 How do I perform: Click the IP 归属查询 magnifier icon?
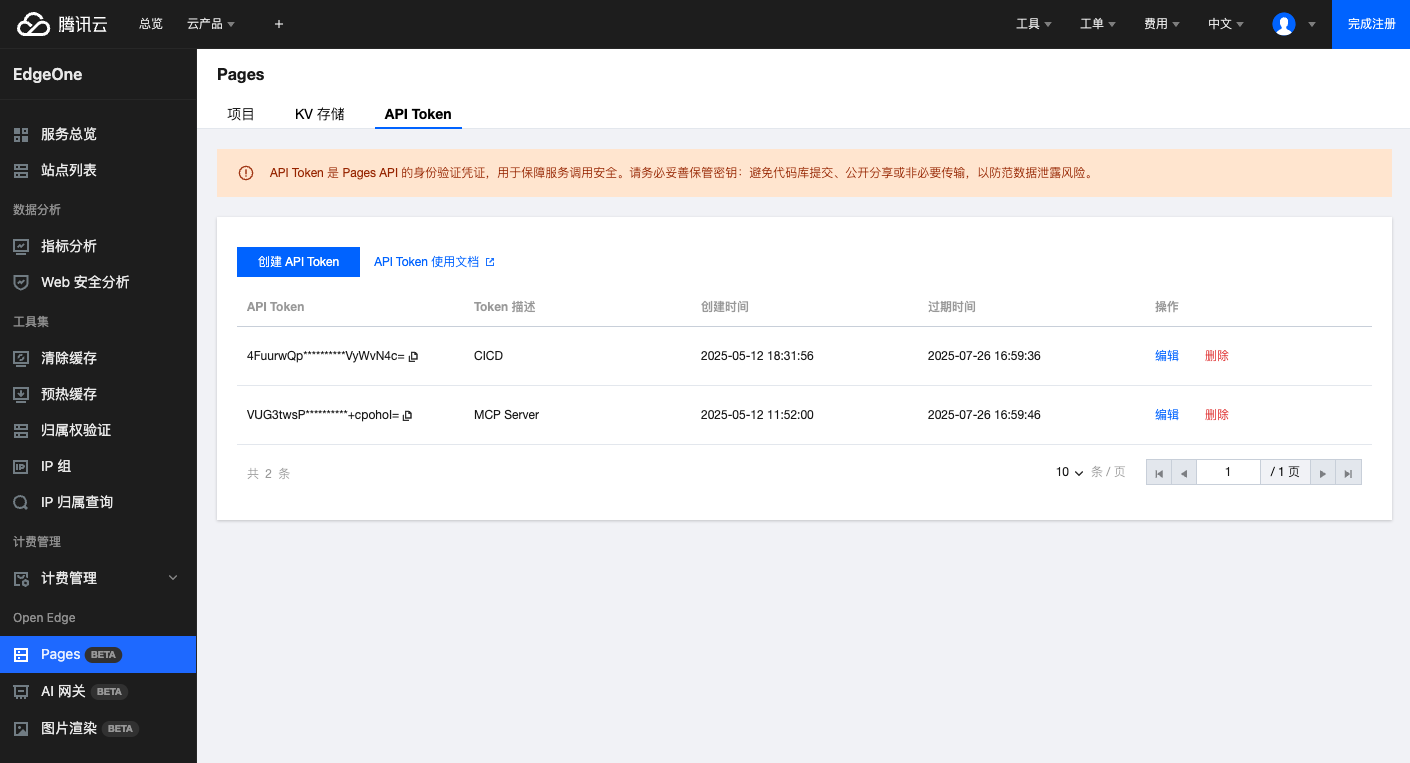click(21, 502)
